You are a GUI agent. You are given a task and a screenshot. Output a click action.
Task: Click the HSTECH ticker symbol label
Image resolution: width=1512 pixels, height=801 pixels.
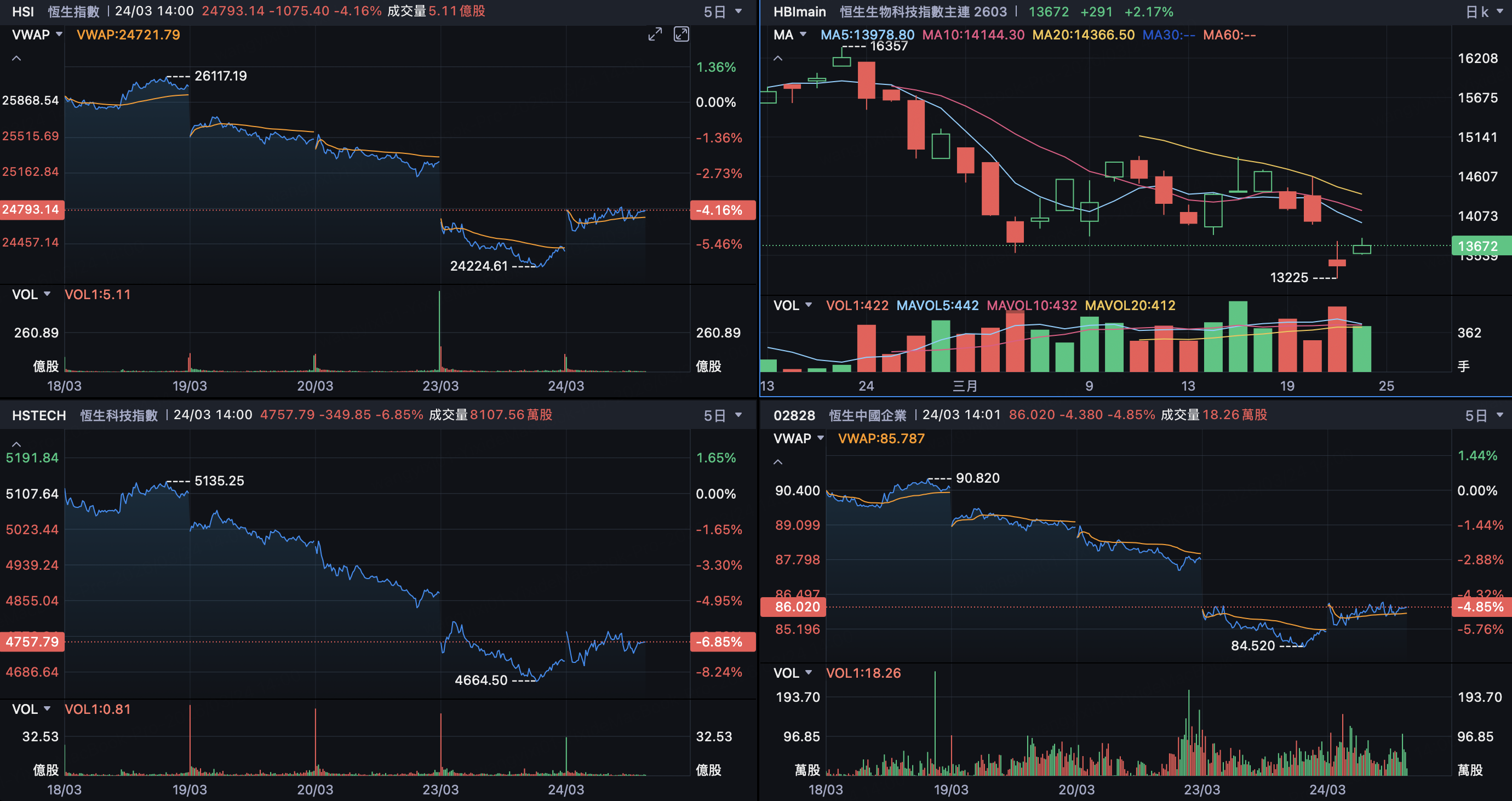tap(39, 415)
